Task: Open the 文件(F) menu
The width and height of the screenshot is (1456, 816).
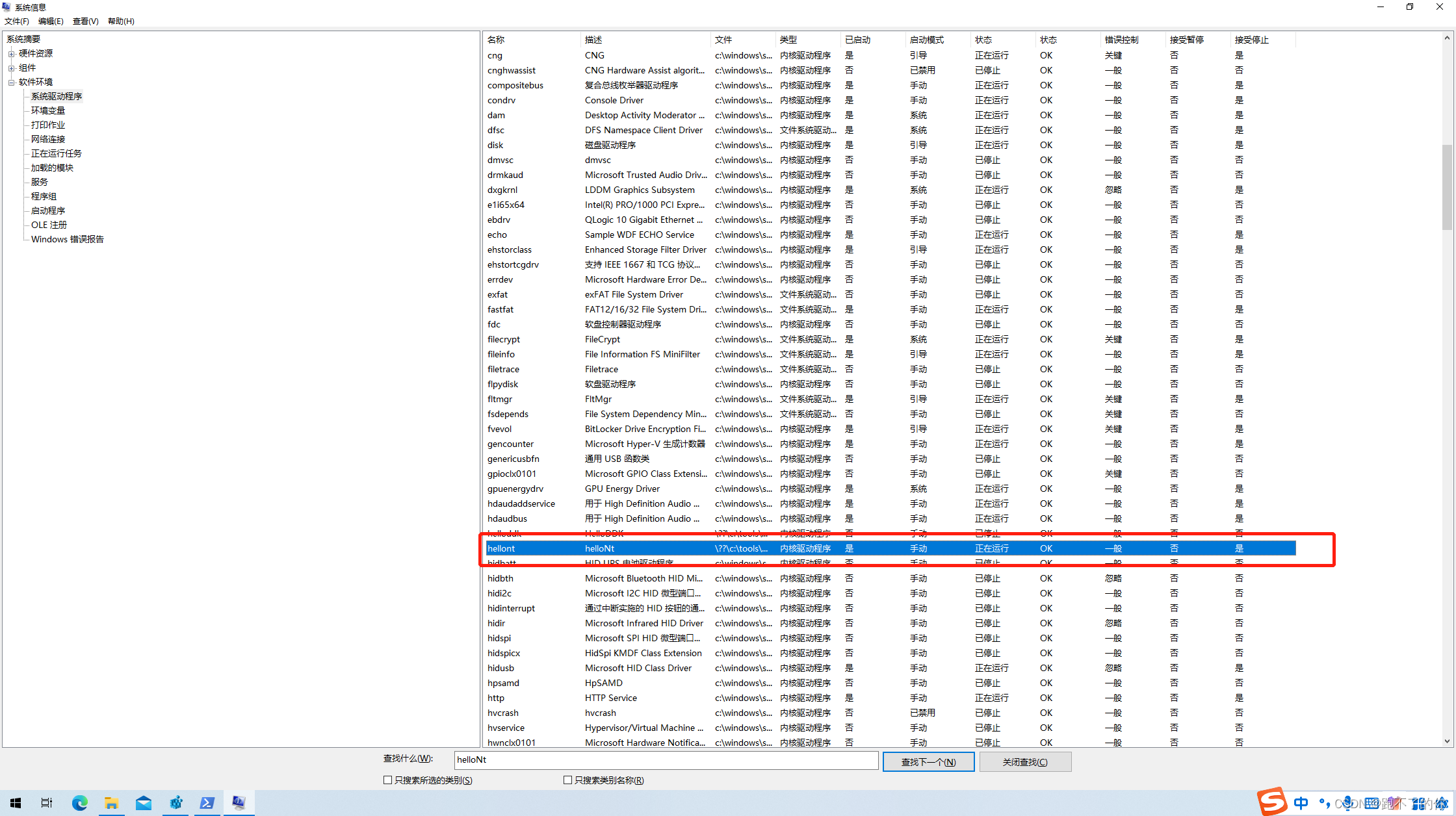Action: coord(17,21)
